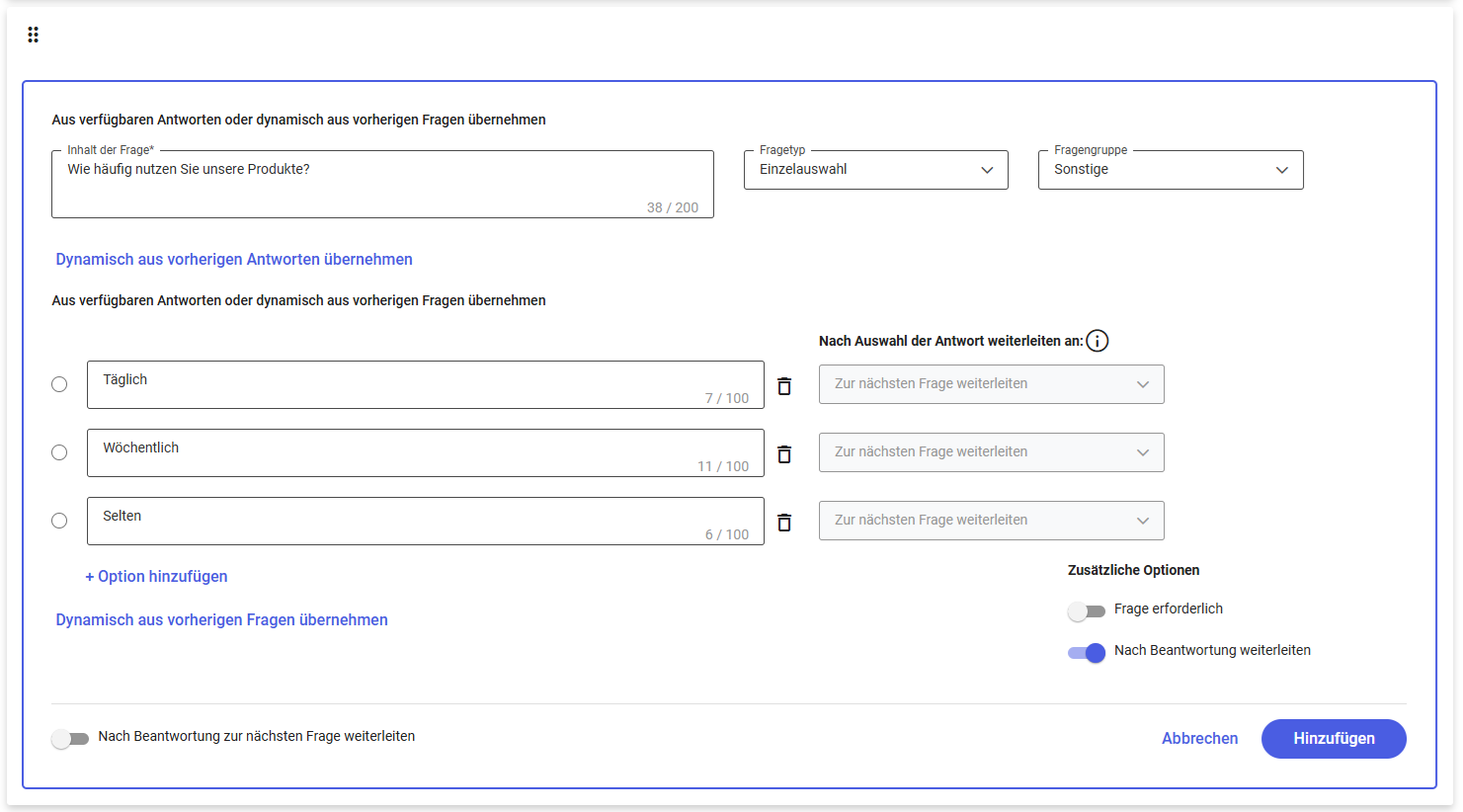Edit the Selten answer field

point(426,521)
